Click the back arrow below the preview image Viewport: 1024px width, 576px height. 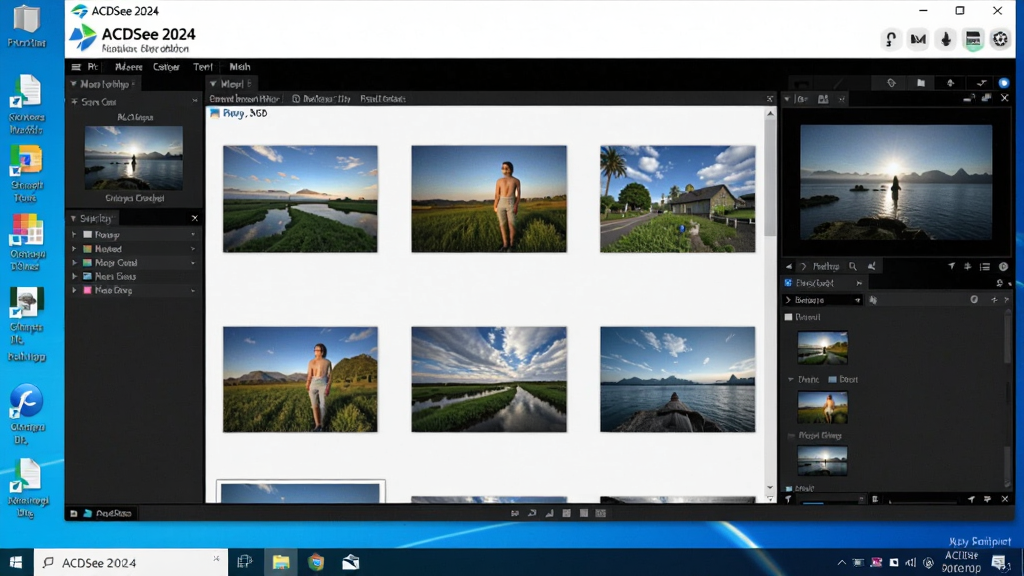pos(788,266)
